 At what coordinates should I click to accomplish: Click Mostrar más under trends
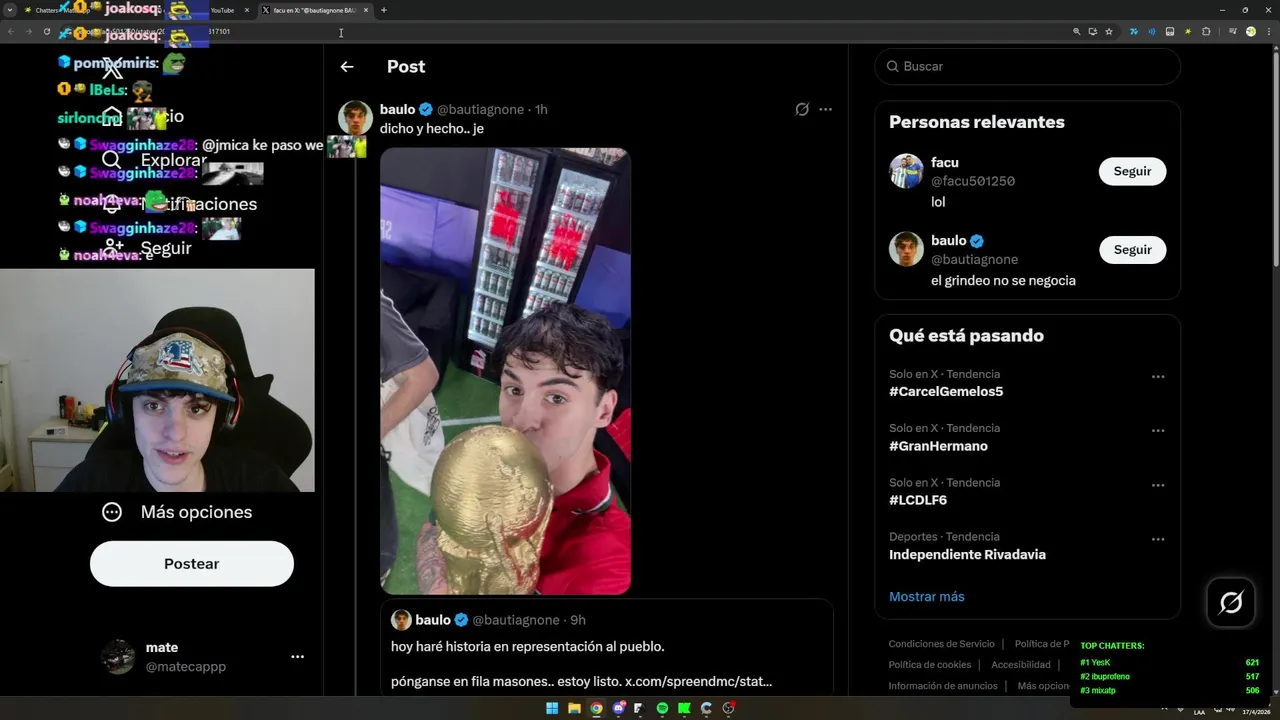coord(927,597)
